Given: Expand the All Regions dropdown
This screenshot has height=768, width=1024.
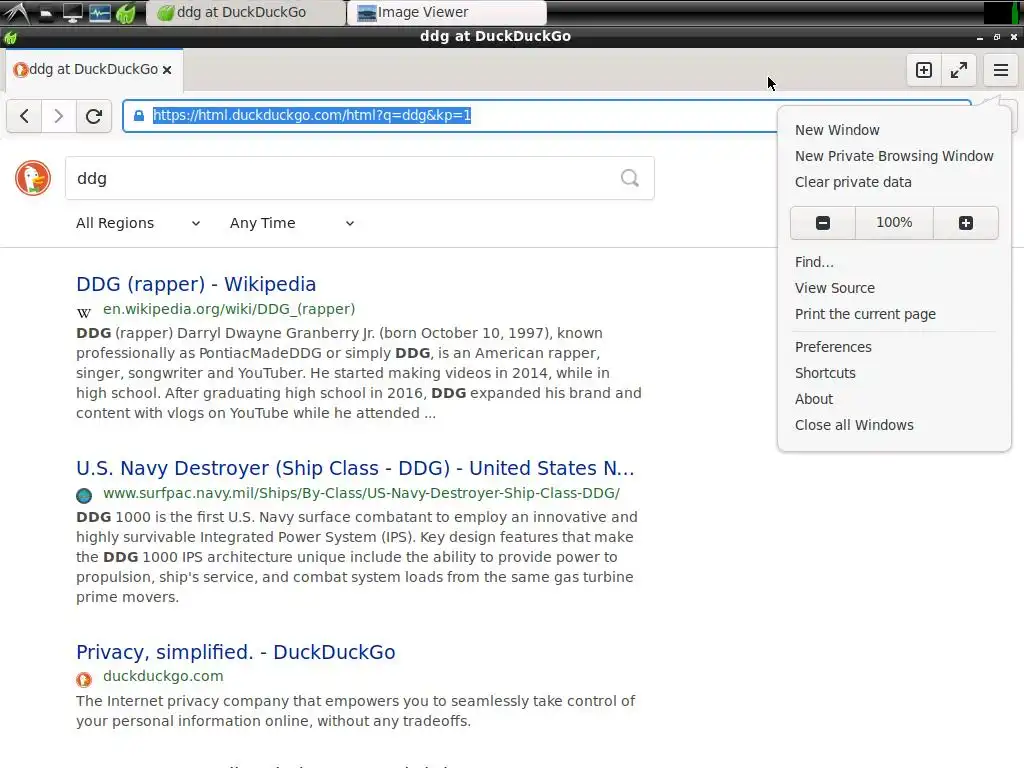Looking at the screenshot, I should [x=138, y=223].
